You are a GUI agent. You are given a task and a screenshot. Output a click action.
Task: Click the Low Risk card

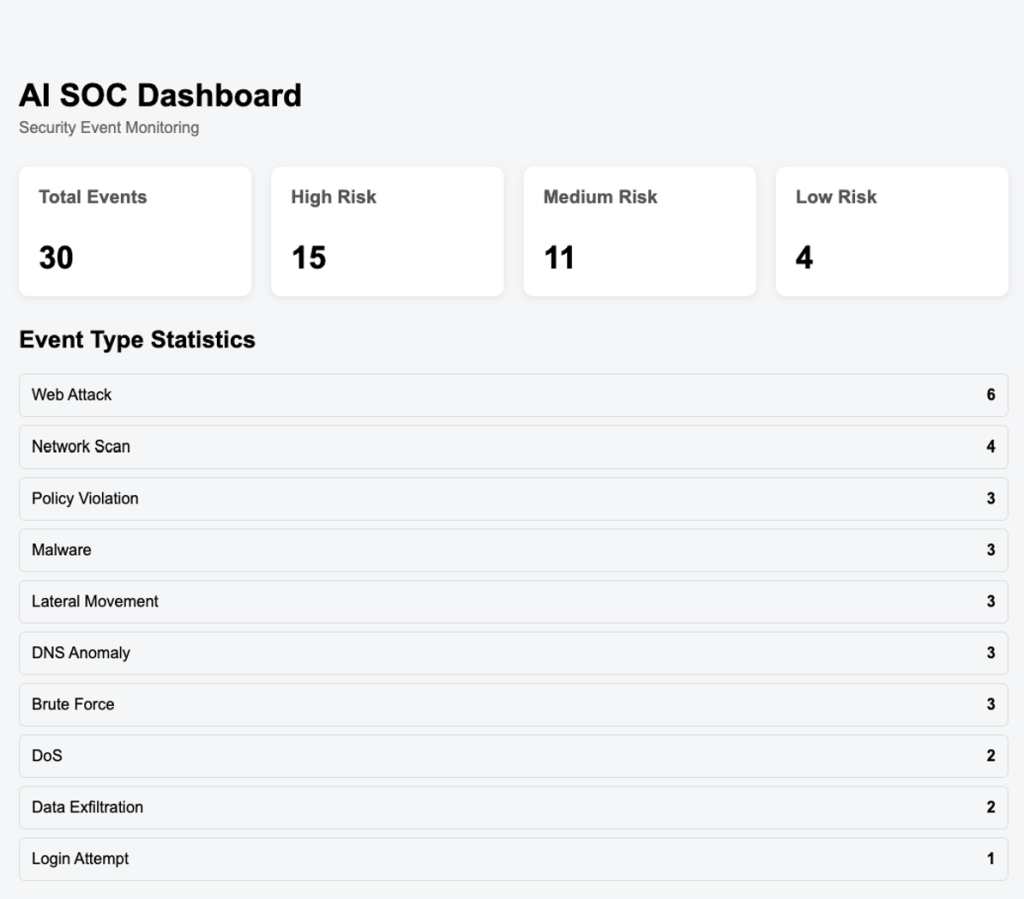892,231
